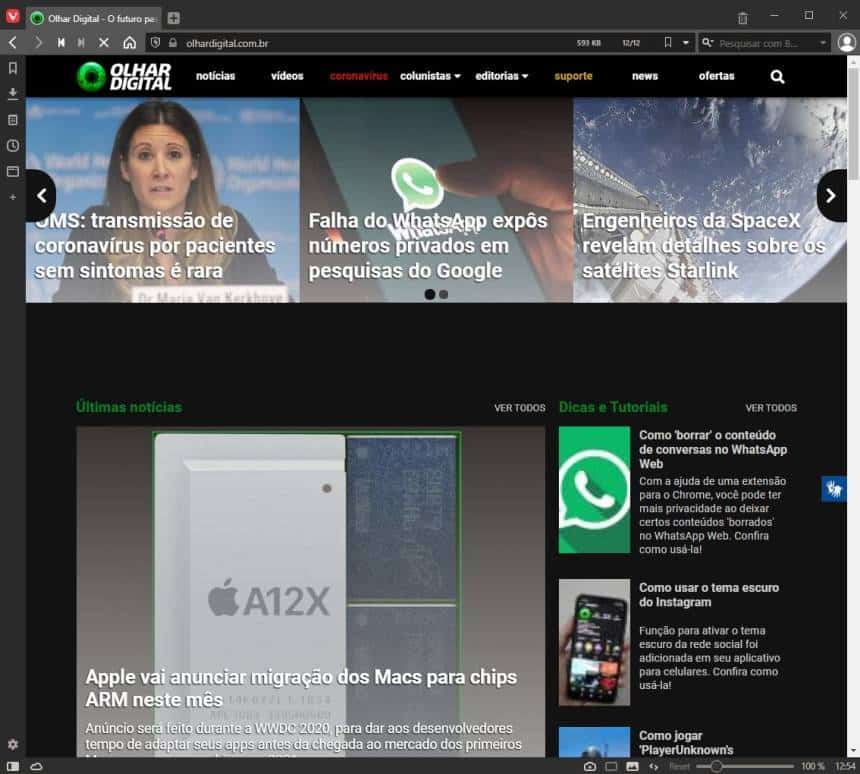
Task: Go forward to the next page
Action: tap(37, 42)
